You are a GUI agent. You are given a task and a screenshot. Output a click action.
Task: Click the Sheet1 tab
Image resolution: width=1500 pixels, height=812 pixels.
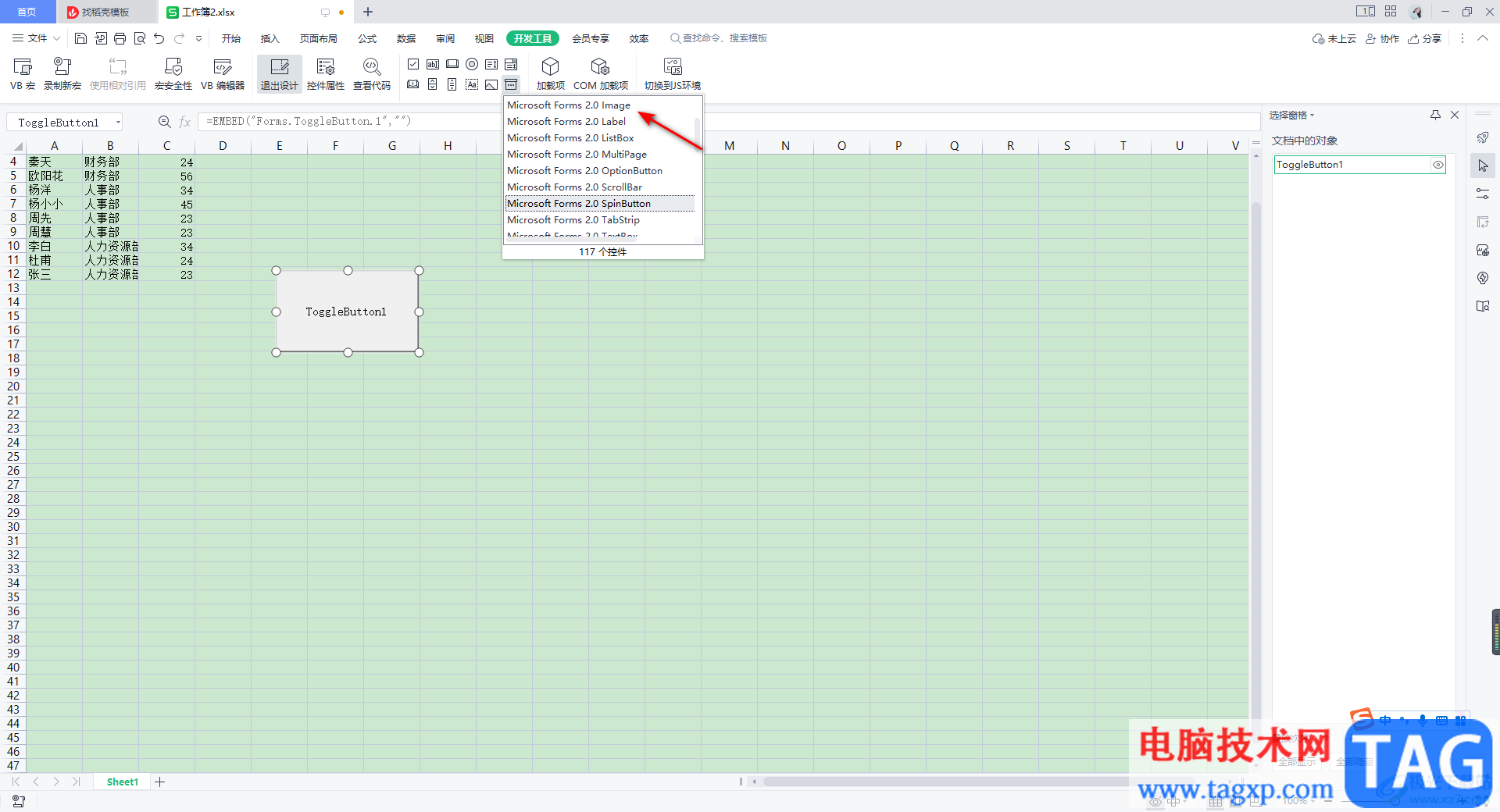(x=123, y=782)
